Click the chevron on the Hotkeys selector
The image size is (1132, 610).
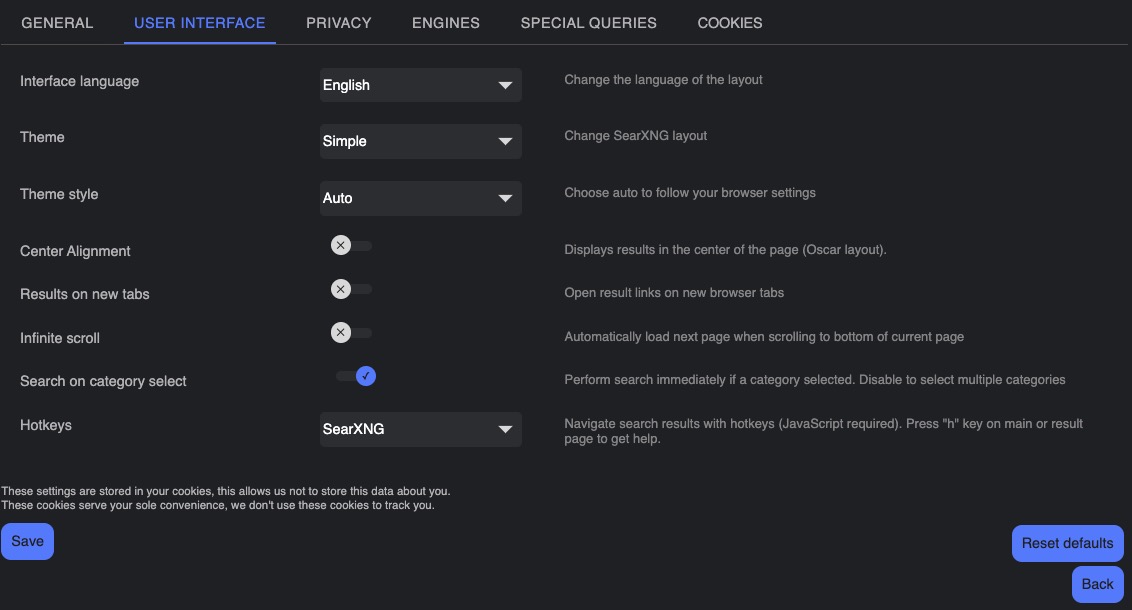pos(505,428)
